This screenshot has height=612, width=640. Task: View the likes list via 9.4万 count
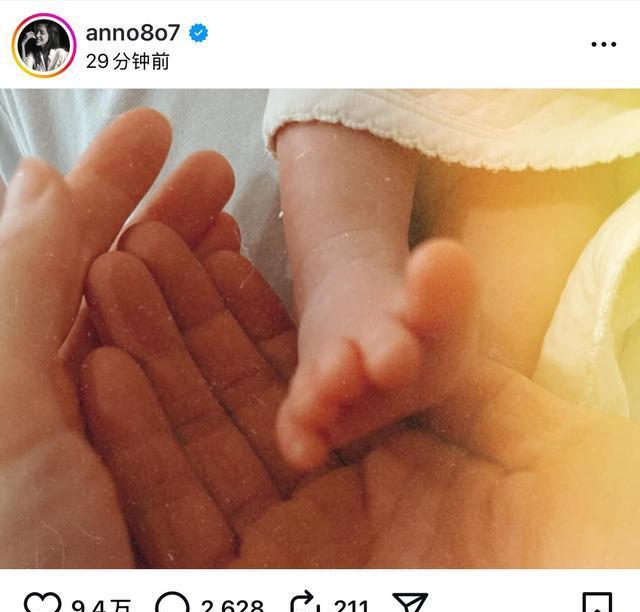coord(101,605)
